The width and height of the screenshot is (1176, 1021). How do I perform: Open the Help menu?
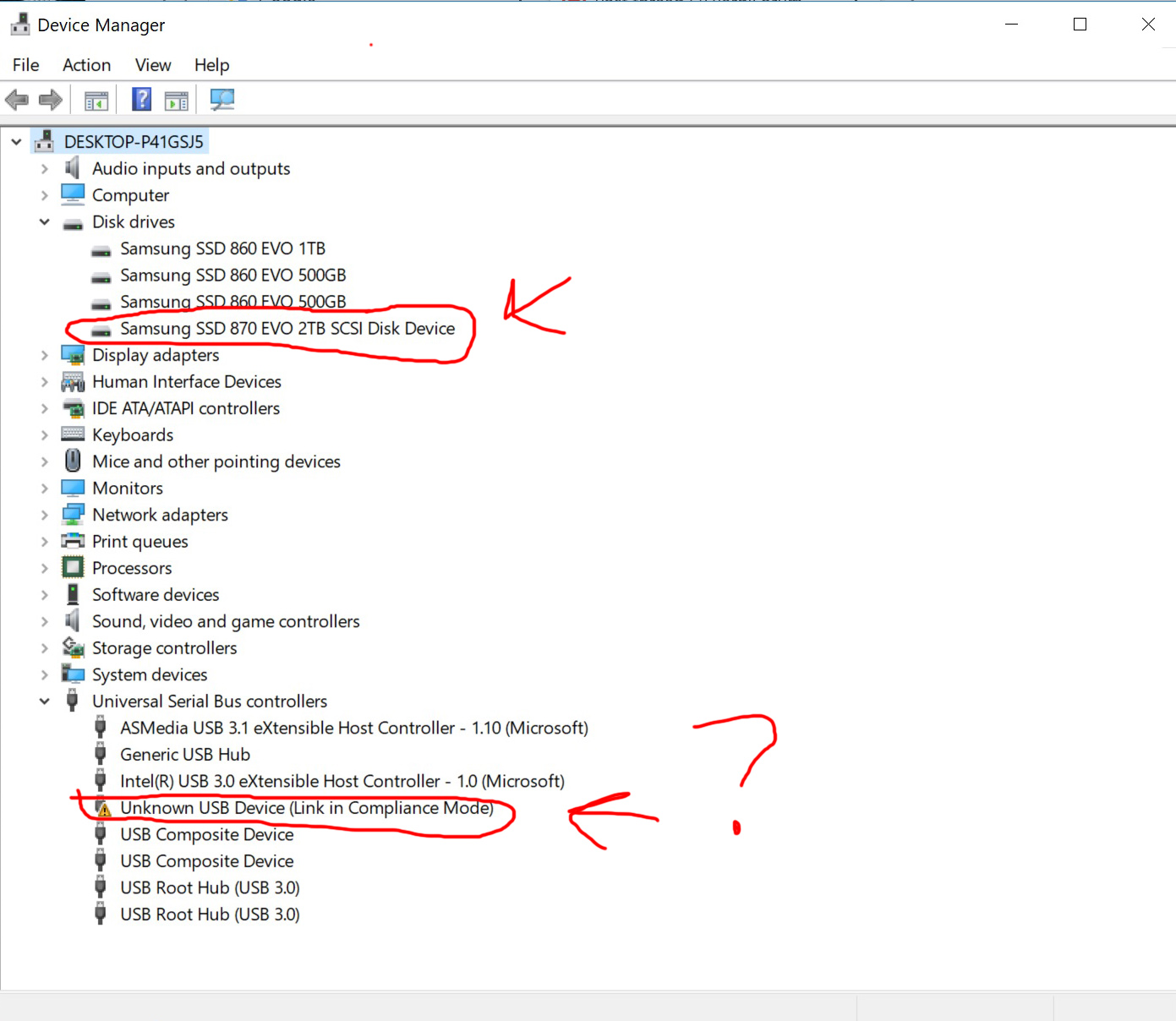(211, 65)
